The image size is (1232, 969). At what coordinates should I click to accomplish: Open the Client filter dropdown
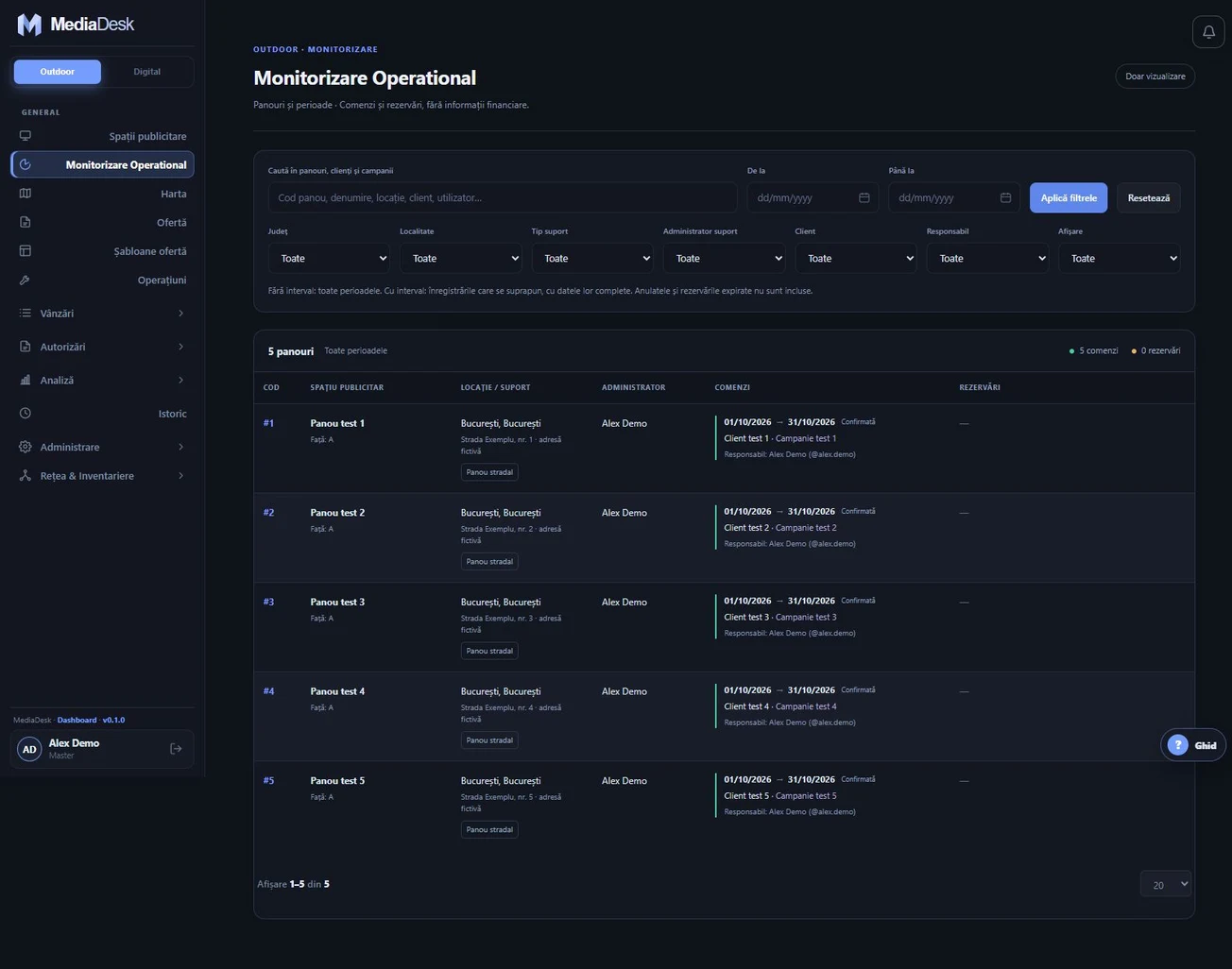pyautogui.click(x=856, y=258)
